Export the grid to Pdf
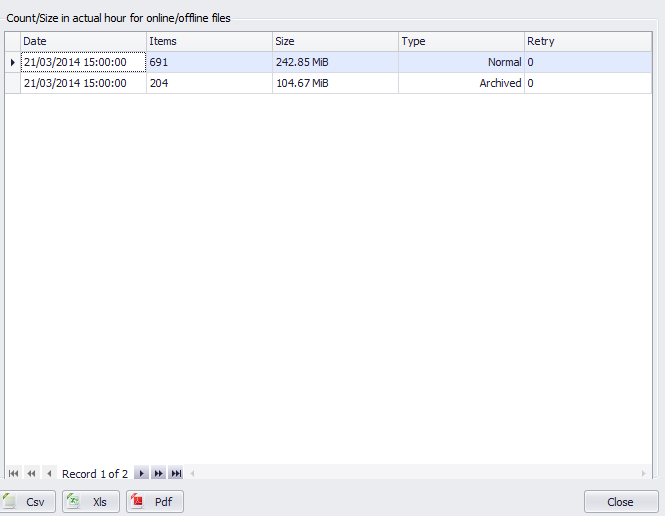This screenshot has width=665, height=516. coord(155,502)
